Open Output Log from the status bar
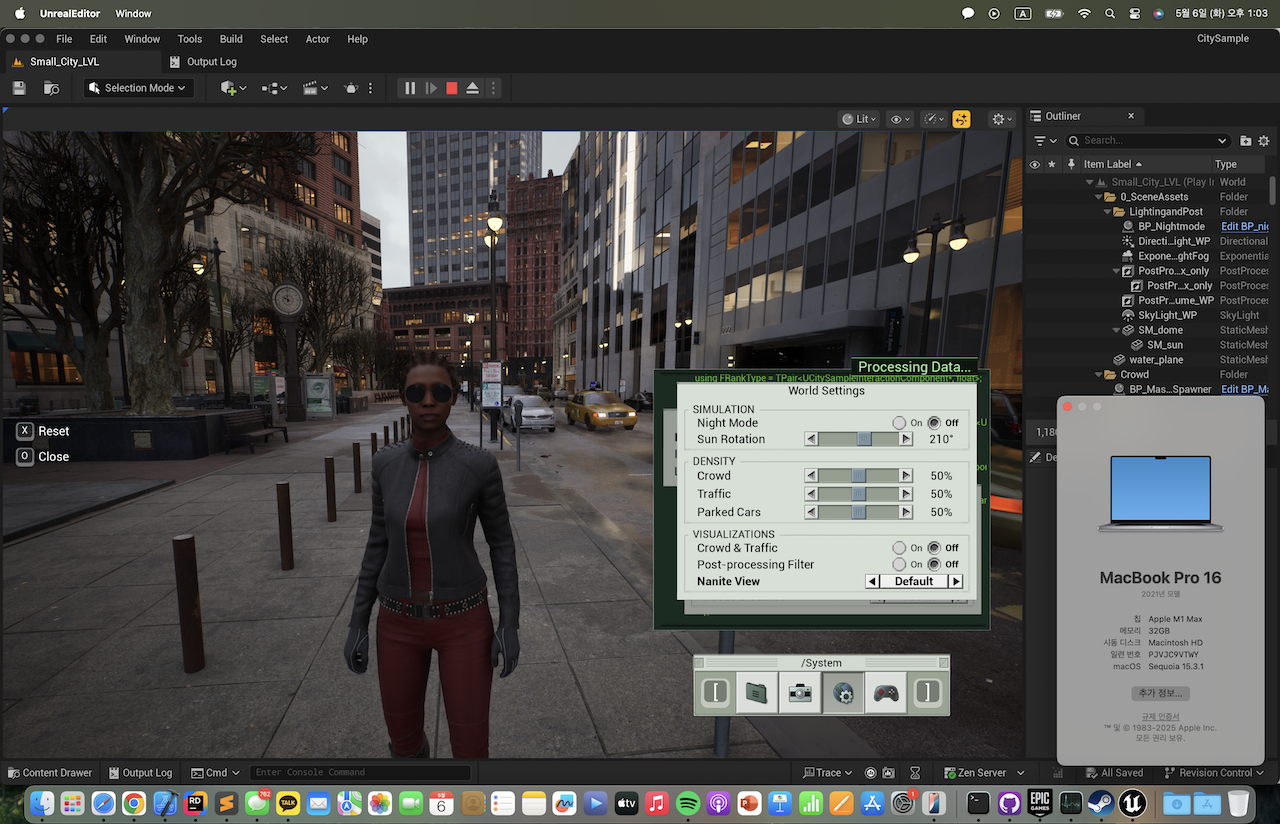This screenshot has height=824, width=1280. tap(139, 772)
